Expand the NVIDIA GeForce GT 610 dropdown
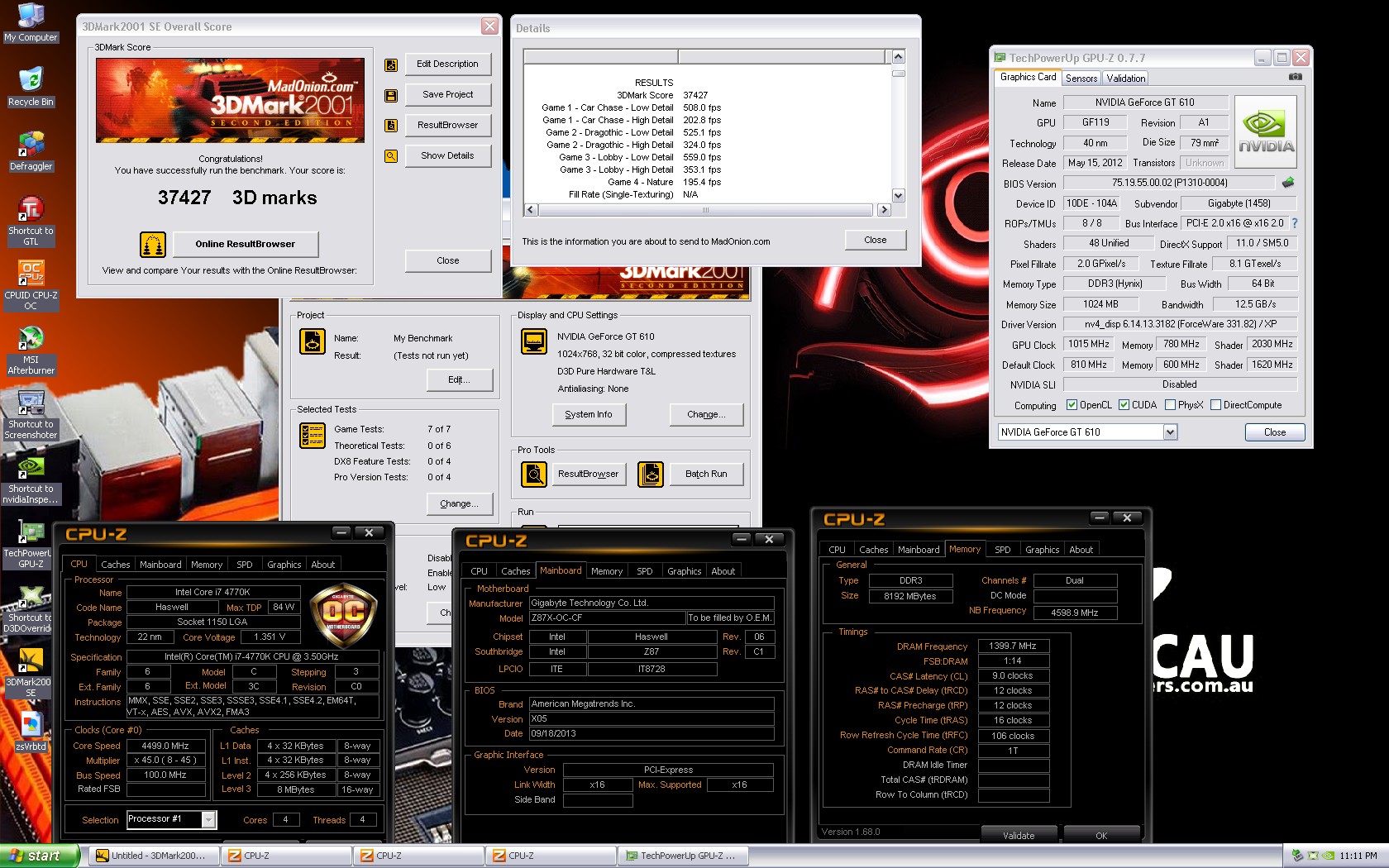Viewport: 1389px width, 868px height. click(1170, 432)
